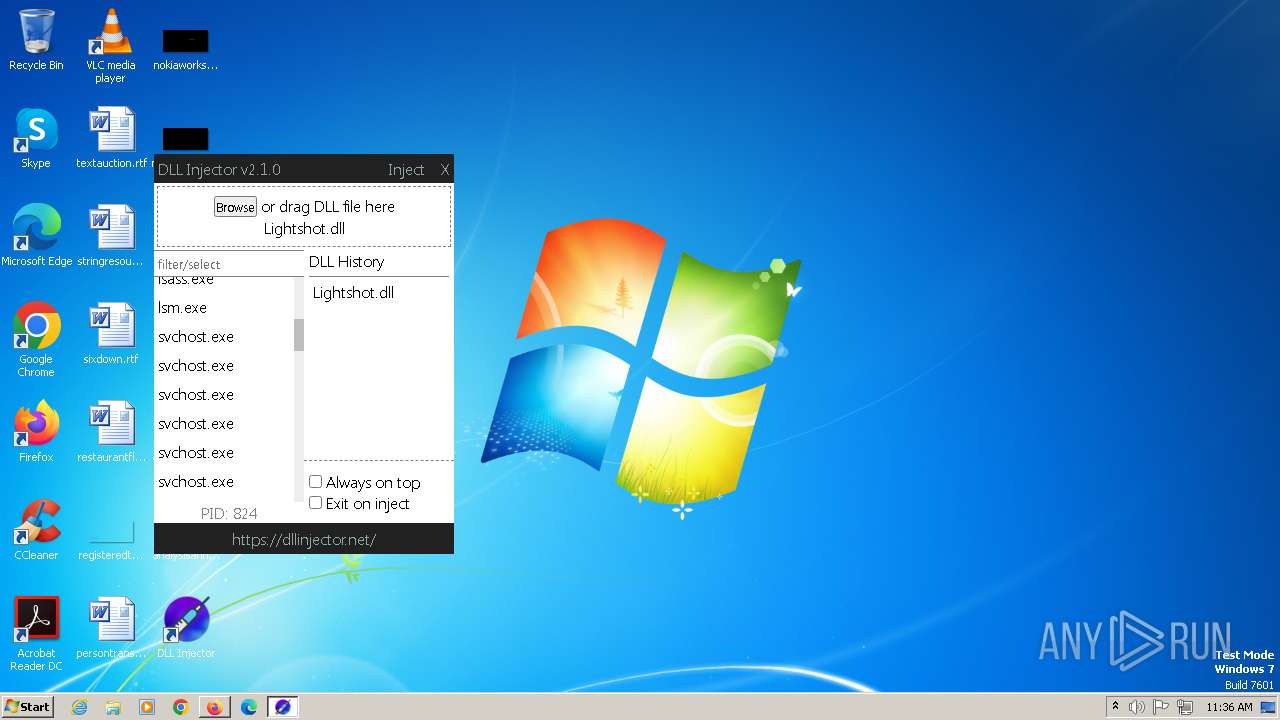Open the Skype desktop shortcut

tap(36, 138)
